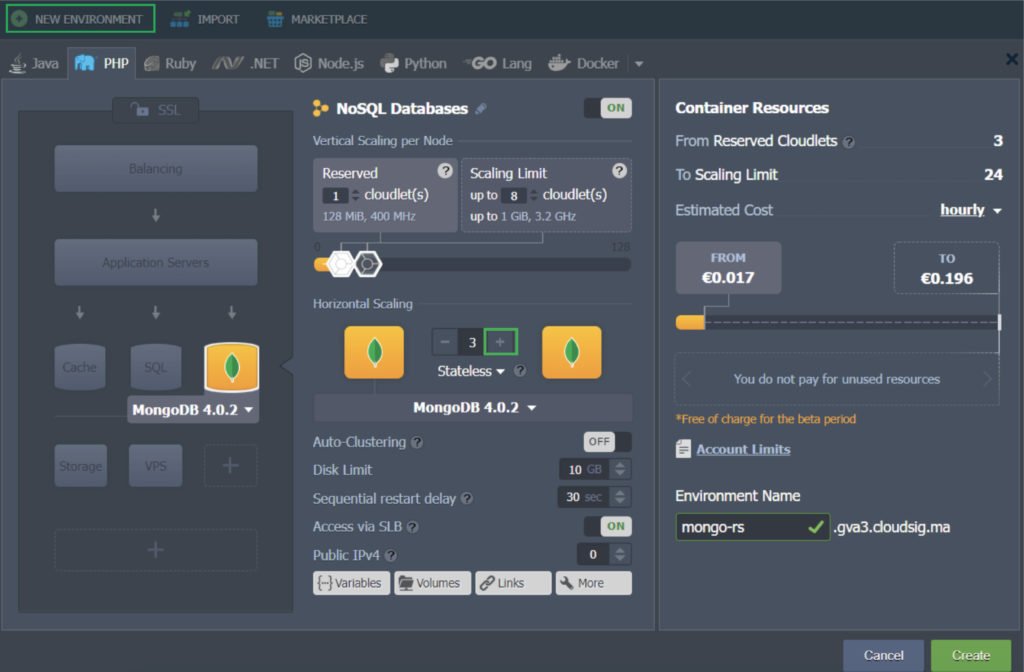Click the node count field showing 3
Screen dimensions: 1024x672
click(x=472, y=342)
